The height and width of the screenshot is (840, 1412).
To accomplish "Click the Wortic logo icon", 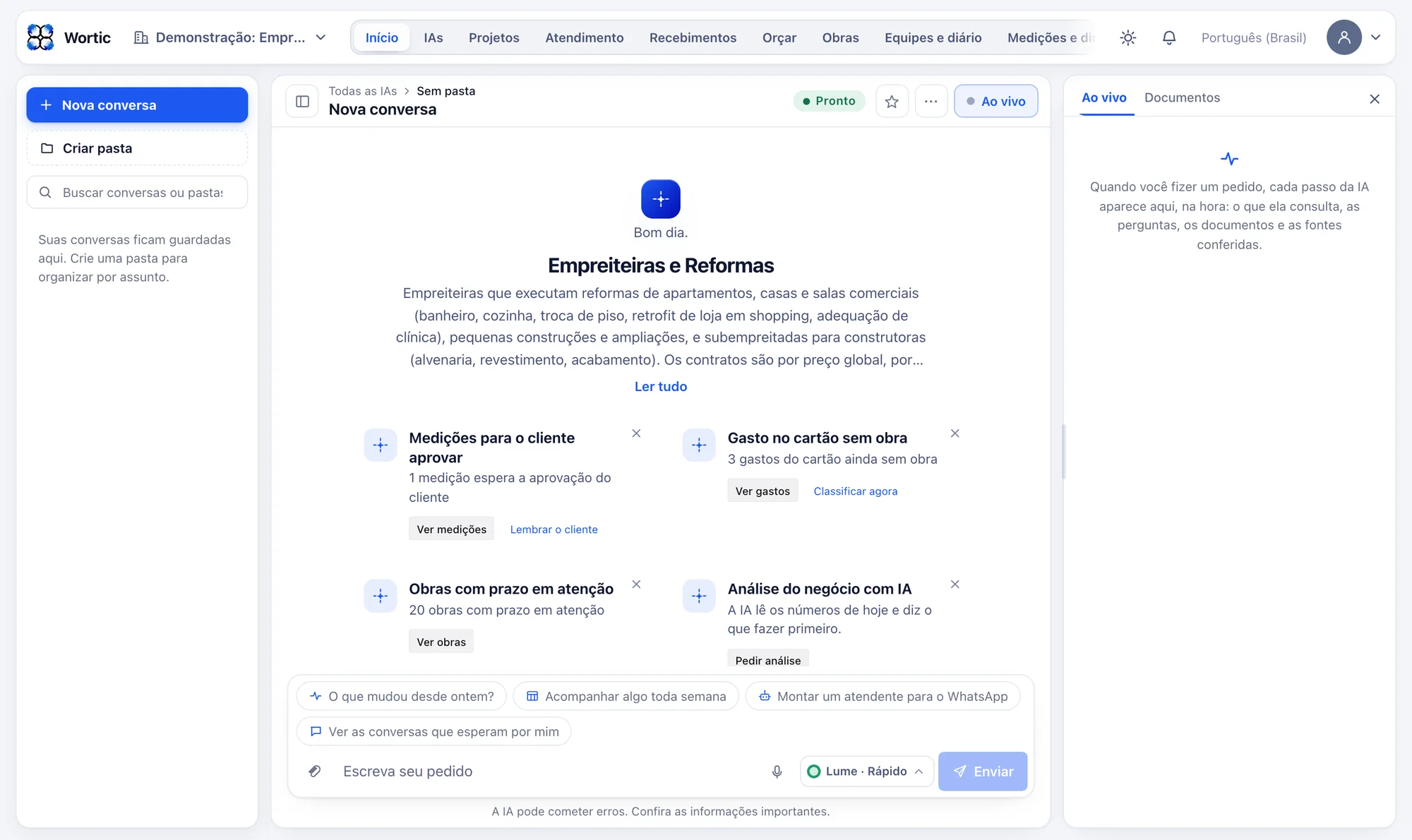I will (40, 37).
